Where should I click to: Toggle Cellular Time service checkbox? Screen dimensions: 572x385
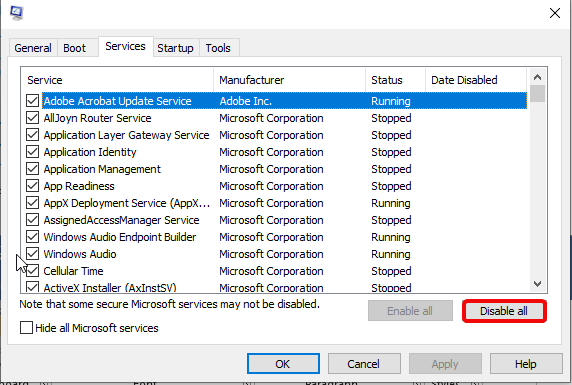(32, 271)
